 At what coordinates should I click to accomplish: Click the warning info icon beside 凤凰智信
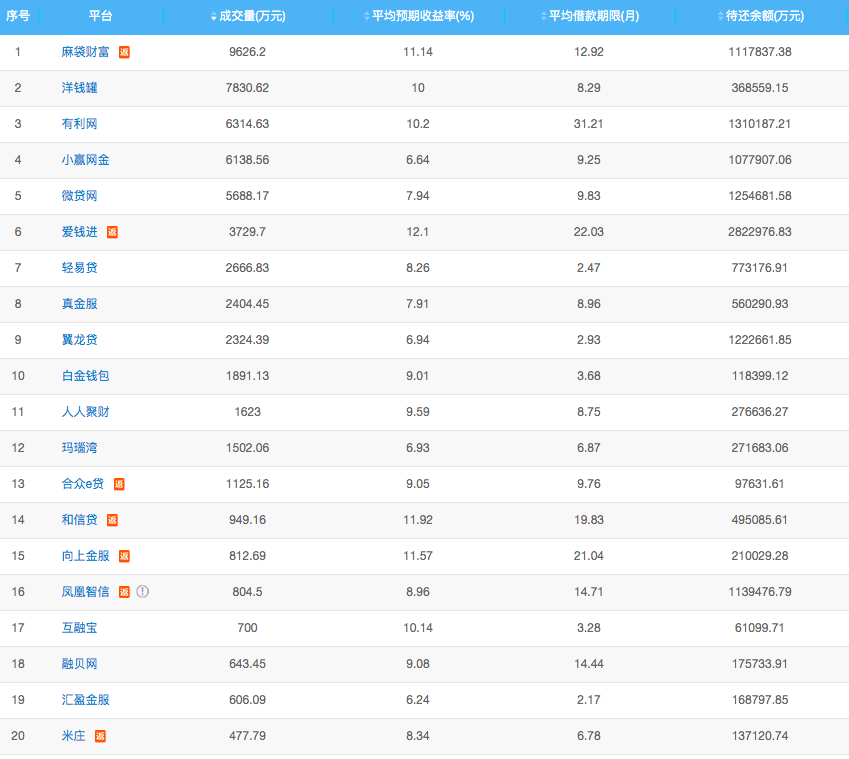tap(142, 592)
